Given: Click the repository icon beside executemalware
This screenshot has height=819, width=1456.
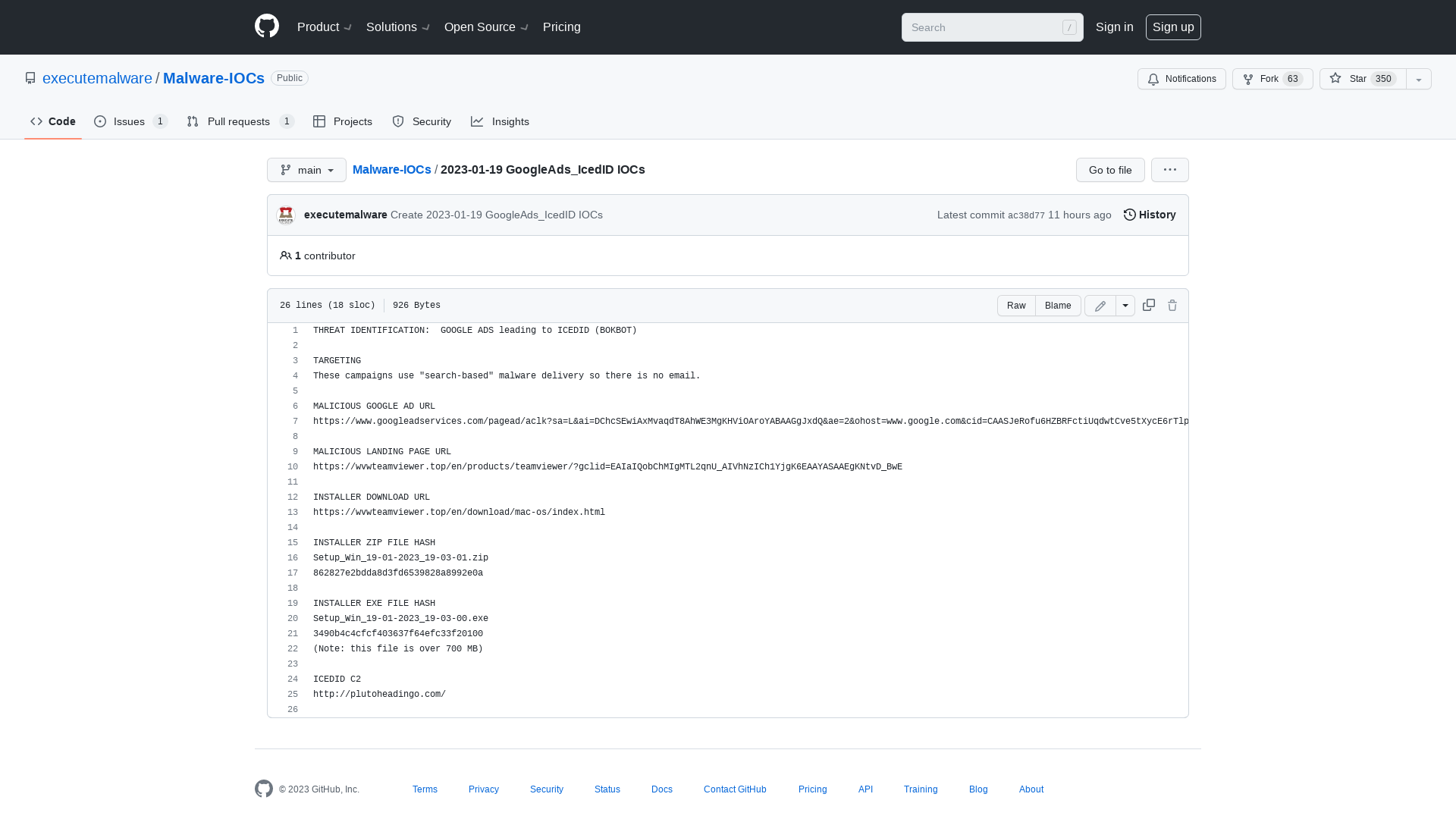Looking at the screenshot, I should 30,78.
